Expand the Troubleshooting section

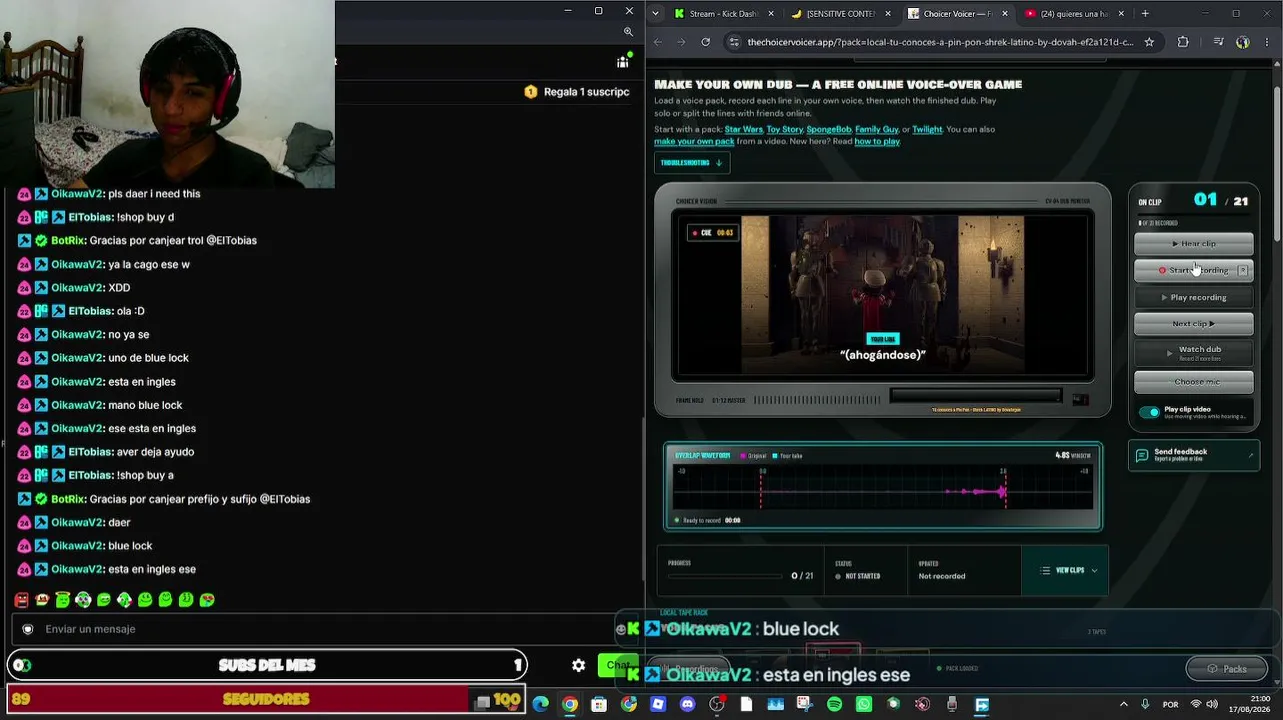692,162
